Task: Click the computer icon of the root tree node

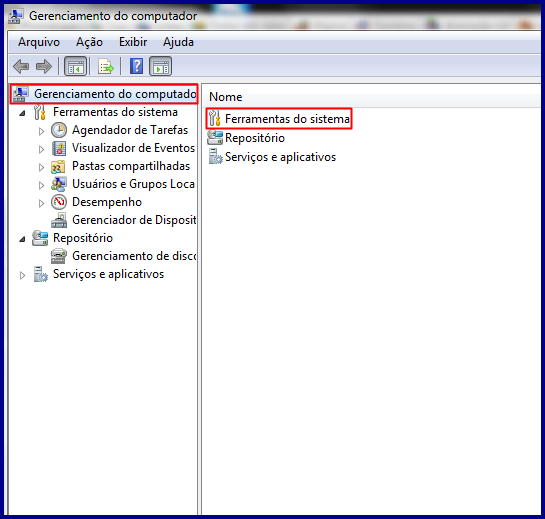Action: click(21, 94)
